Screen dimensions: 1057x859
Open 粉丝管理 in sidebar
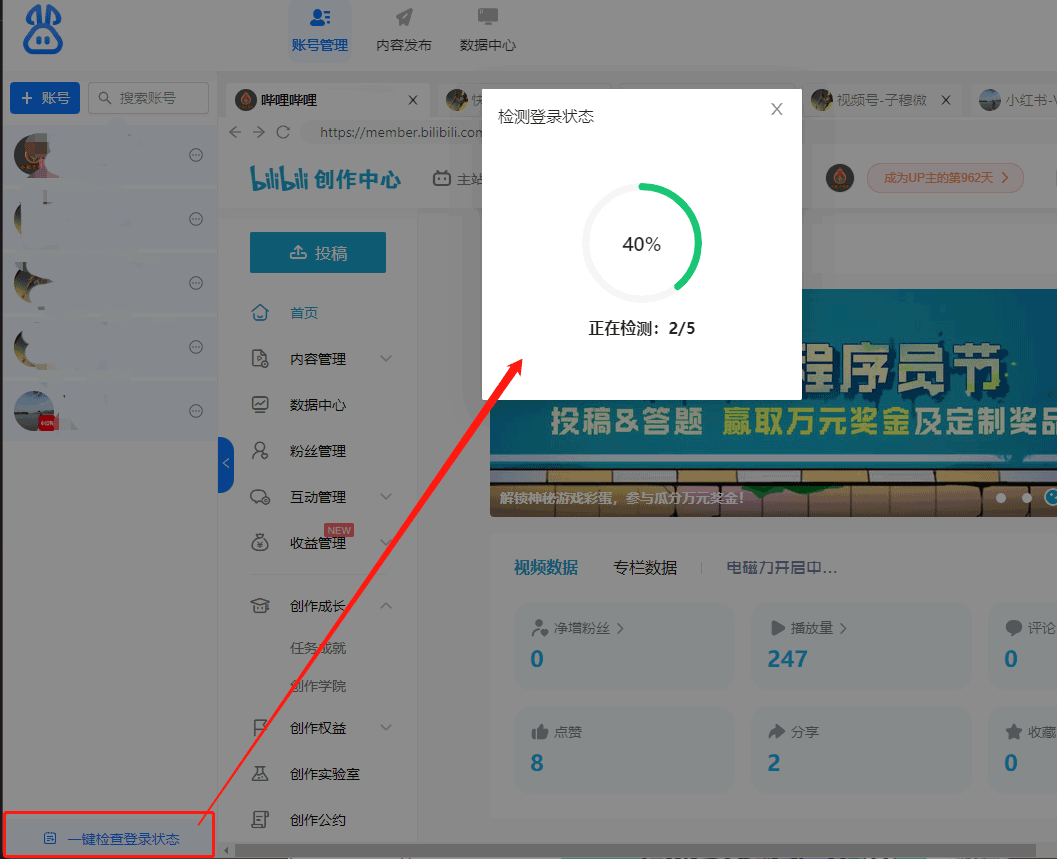click(318, 451)
